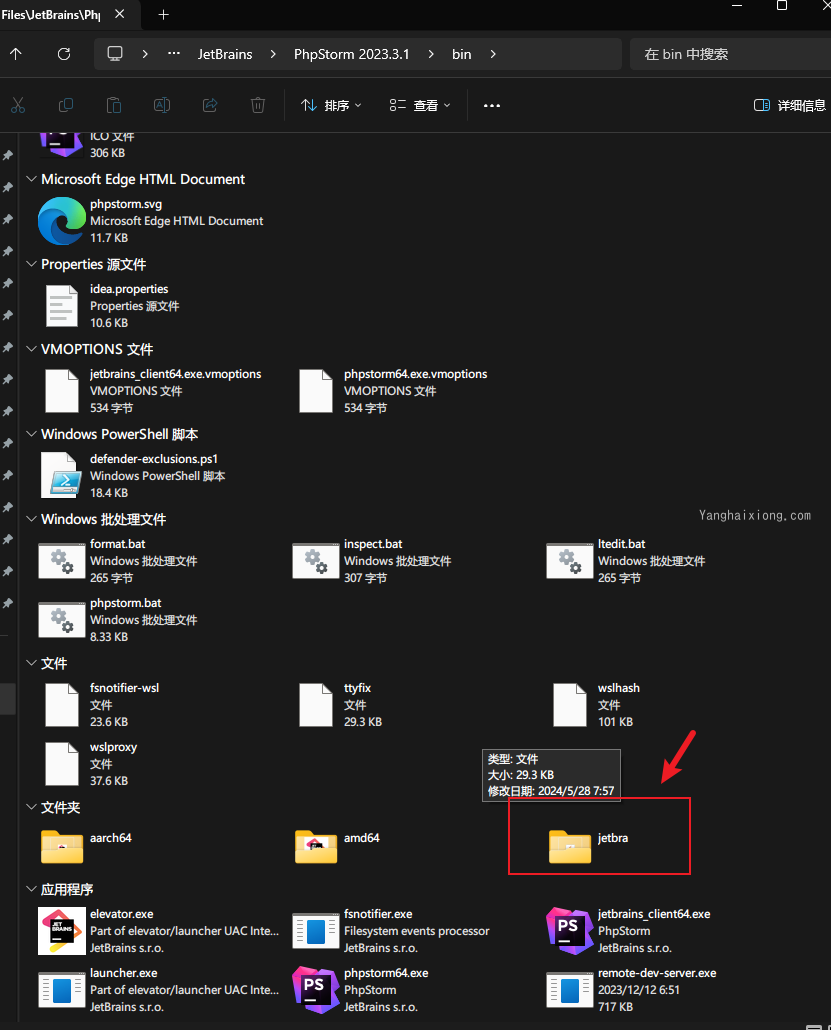831x1030 pixels.
Task: Select the ltedit.bat batch file icon
Action: (570, 561)
